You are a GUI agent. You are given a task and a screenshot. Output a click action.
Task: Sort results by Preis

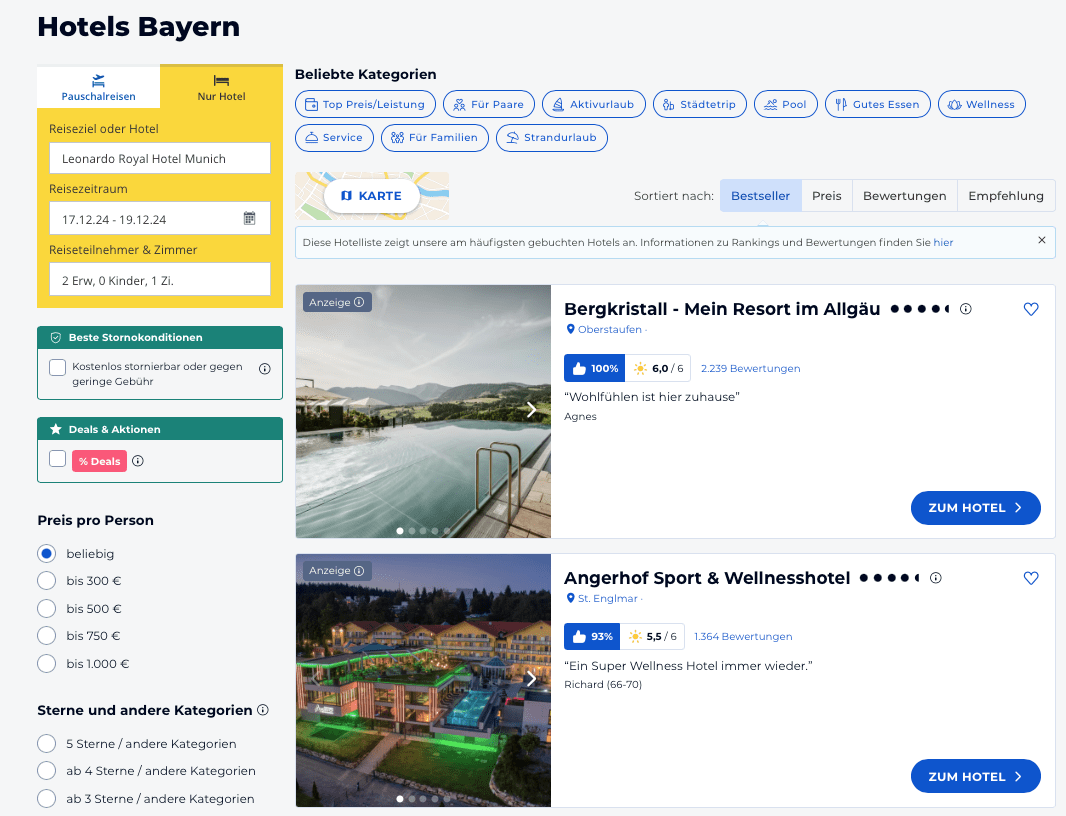[x=827, y=196]
